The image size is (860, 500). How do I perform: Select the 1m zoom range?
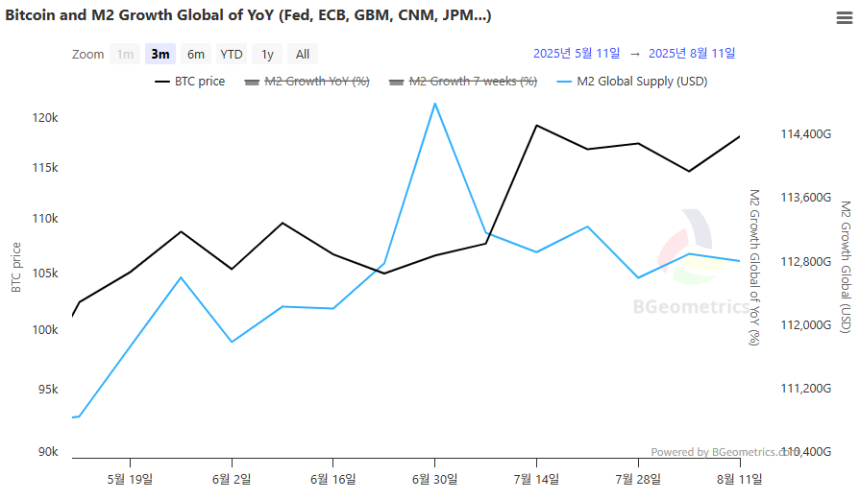(125, 54)
